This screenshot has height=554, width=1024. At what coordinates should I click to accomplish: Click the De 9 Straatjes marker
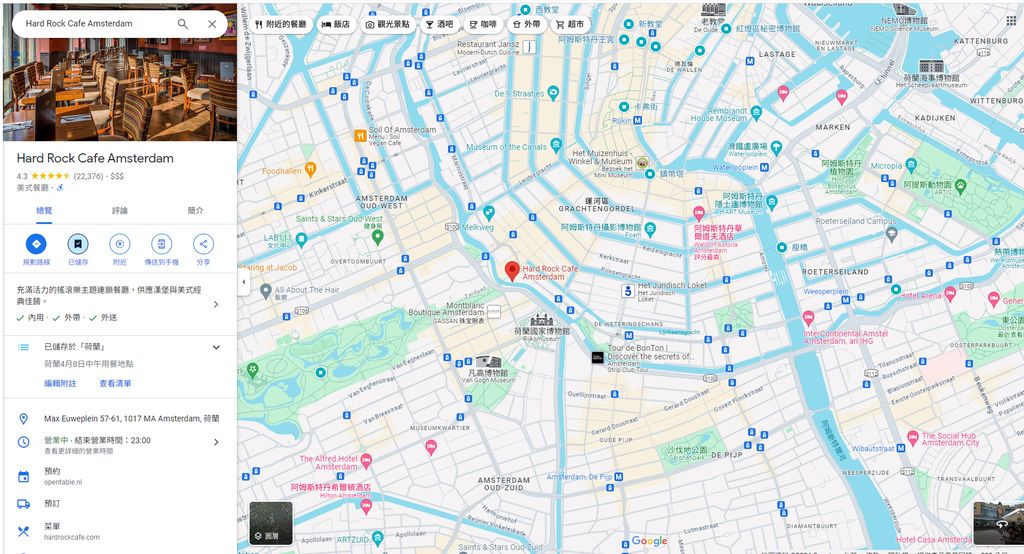553,92
